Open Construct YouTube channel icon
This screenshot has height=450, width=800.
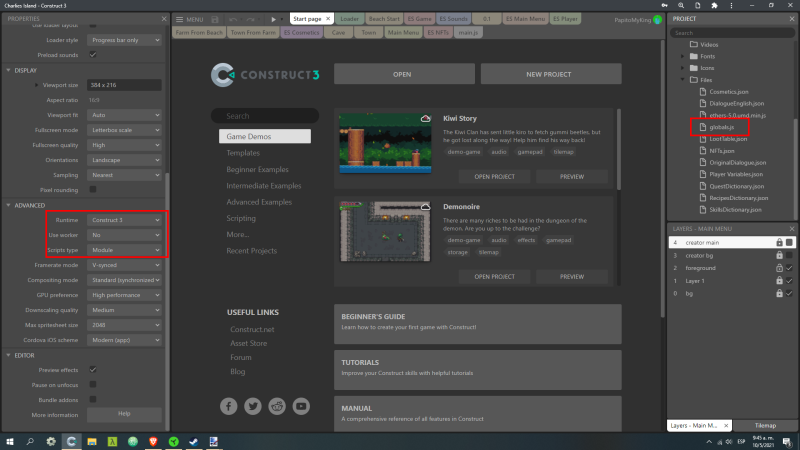(x=301, y=406)
